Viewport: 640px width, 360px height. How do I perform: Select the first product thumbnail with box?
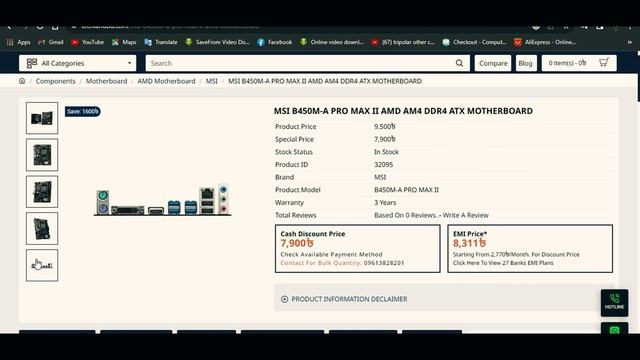(42, 118)
